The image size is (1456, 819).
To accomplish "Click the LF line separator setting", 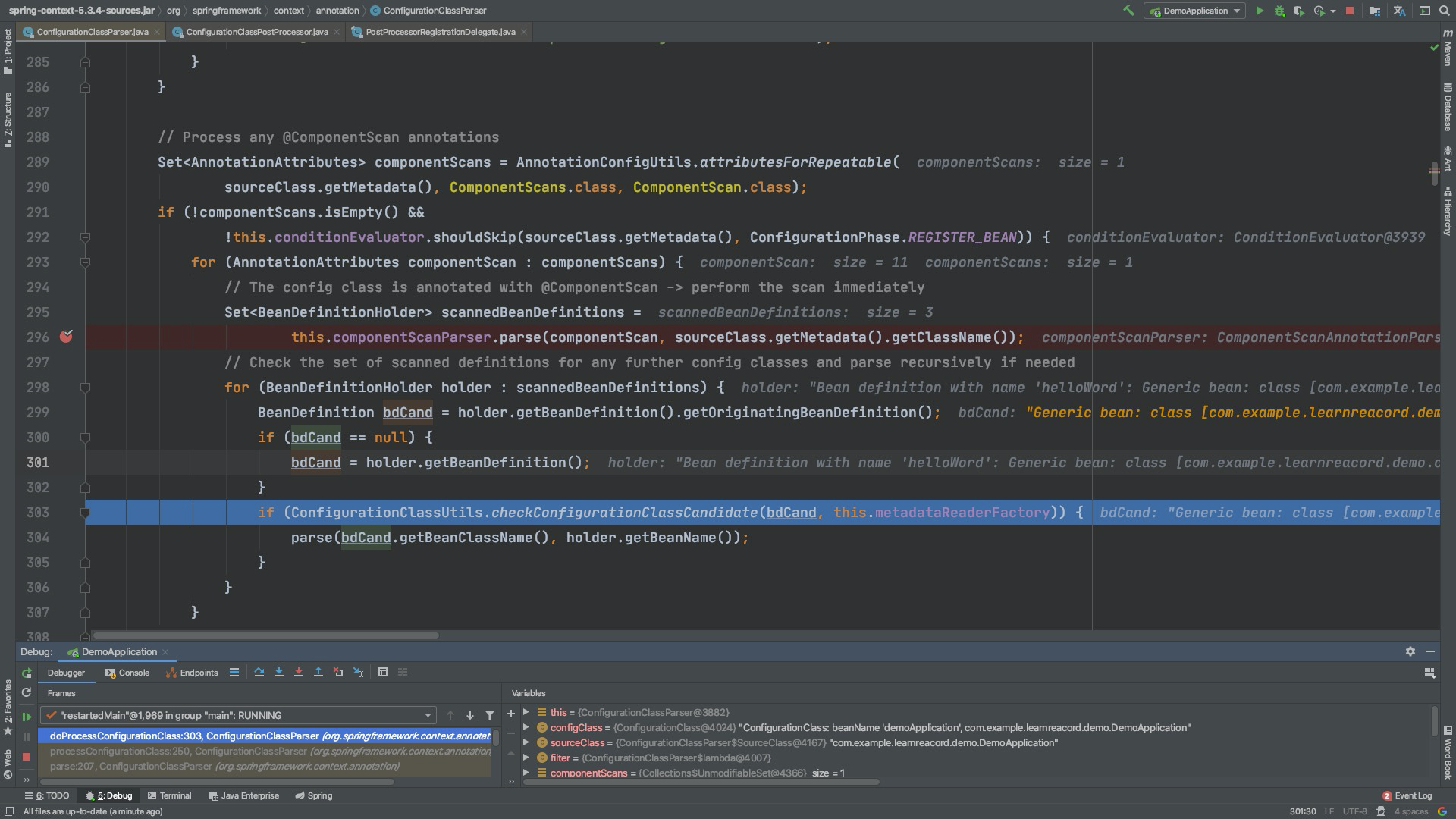I will [x=1329, y=811].
